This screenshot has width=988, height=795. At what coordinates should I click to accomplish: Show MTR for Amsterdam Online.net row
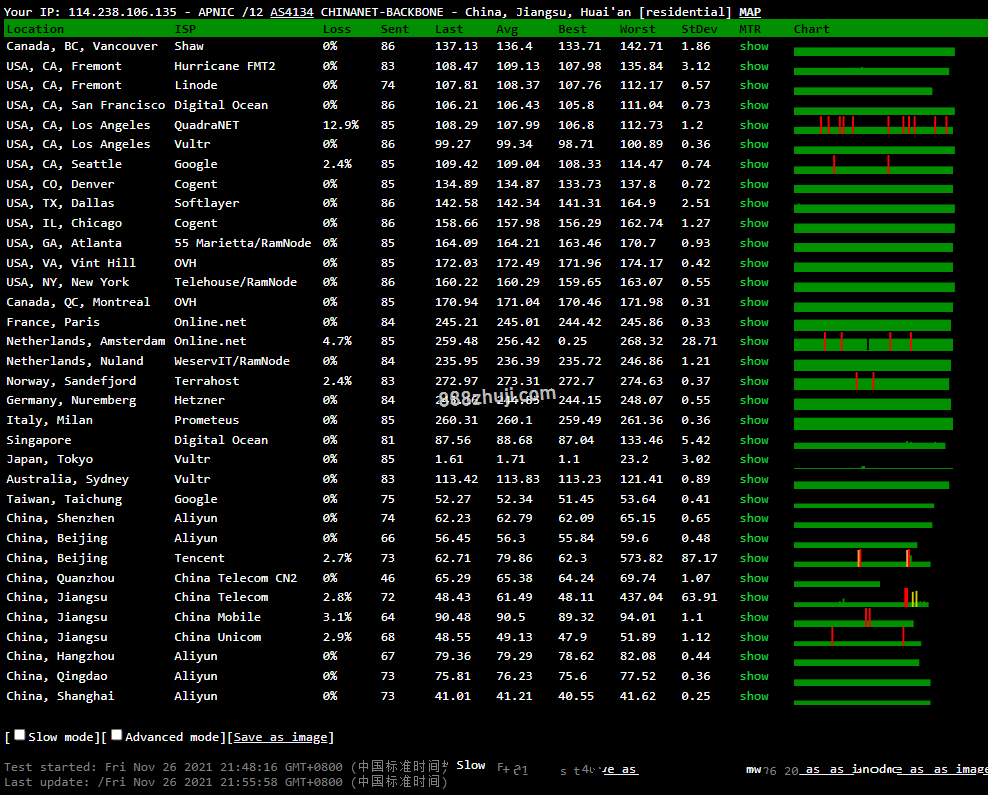point(754,341)
